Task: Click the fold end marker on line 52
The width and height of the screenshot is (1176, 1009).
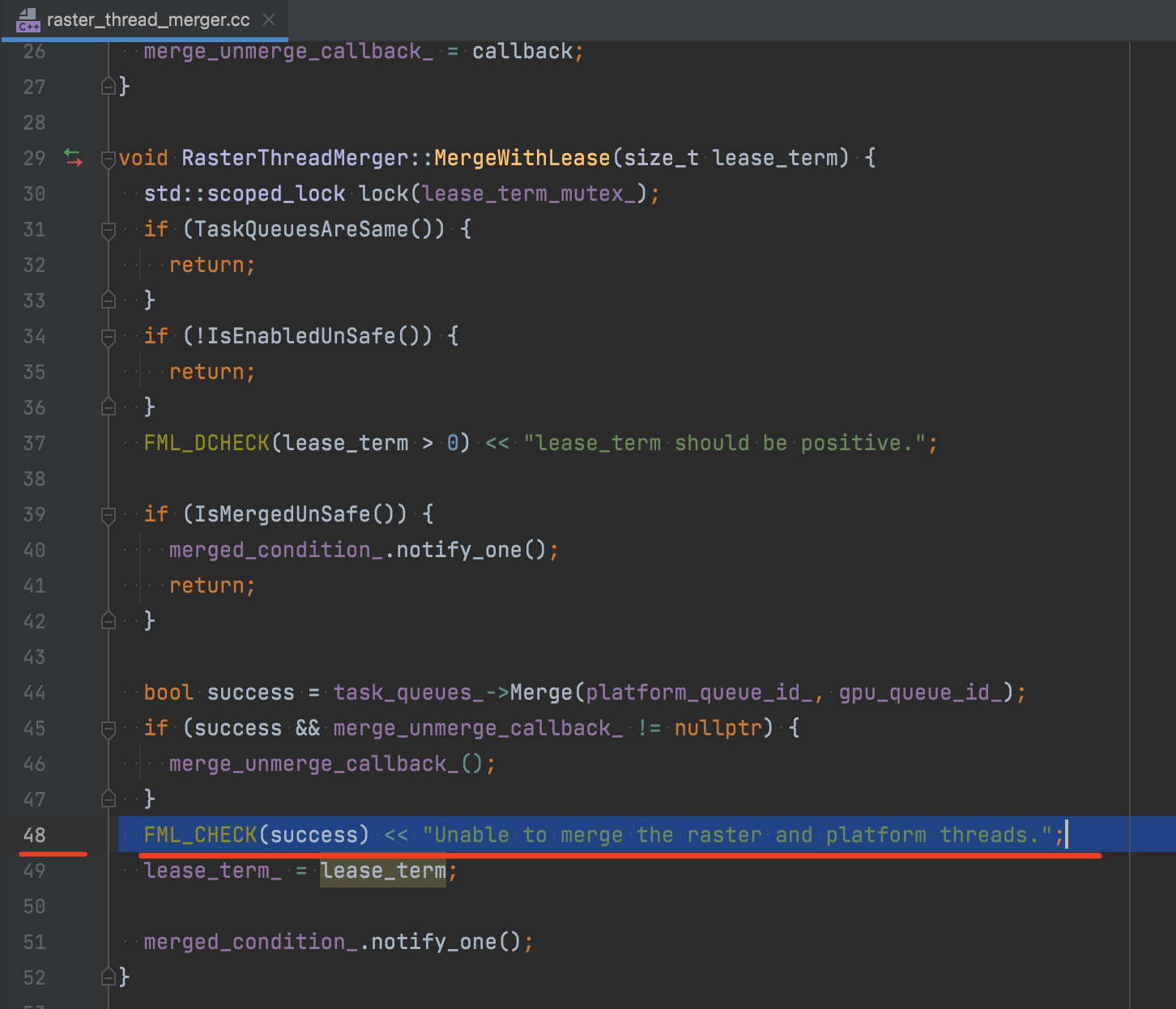Action: click(x=108, y=977)
